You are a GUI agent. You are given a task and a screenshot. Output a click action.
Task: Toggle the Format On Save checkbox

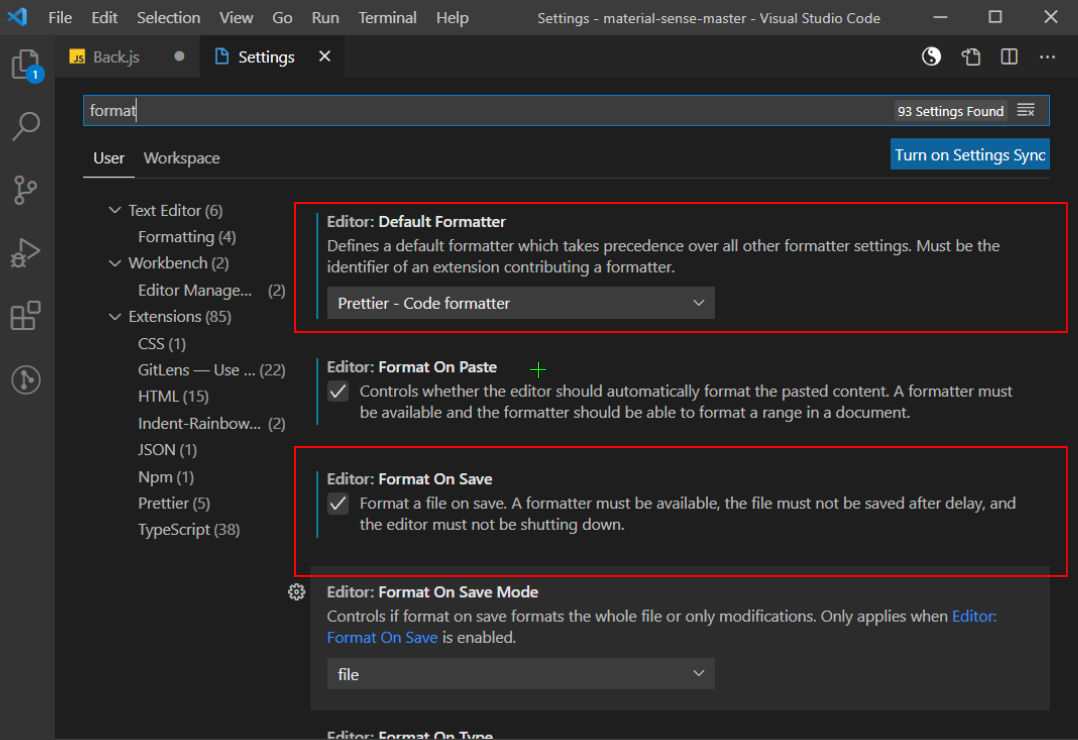tap(338, 503)
